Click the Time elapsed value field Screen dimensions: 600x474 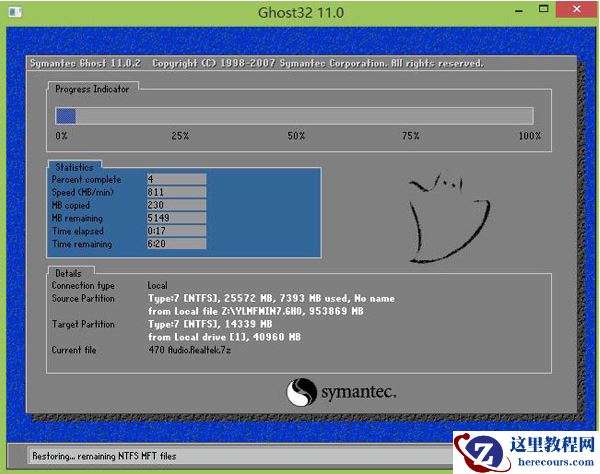point(176,231)
